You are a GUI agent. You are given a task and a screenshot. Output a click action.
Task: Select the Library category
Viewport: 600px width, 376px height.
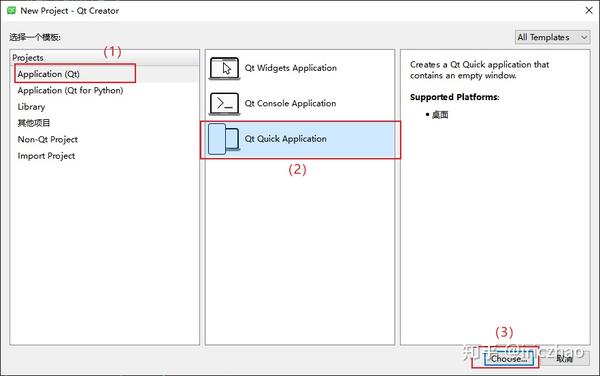click(x=31, y=107)
